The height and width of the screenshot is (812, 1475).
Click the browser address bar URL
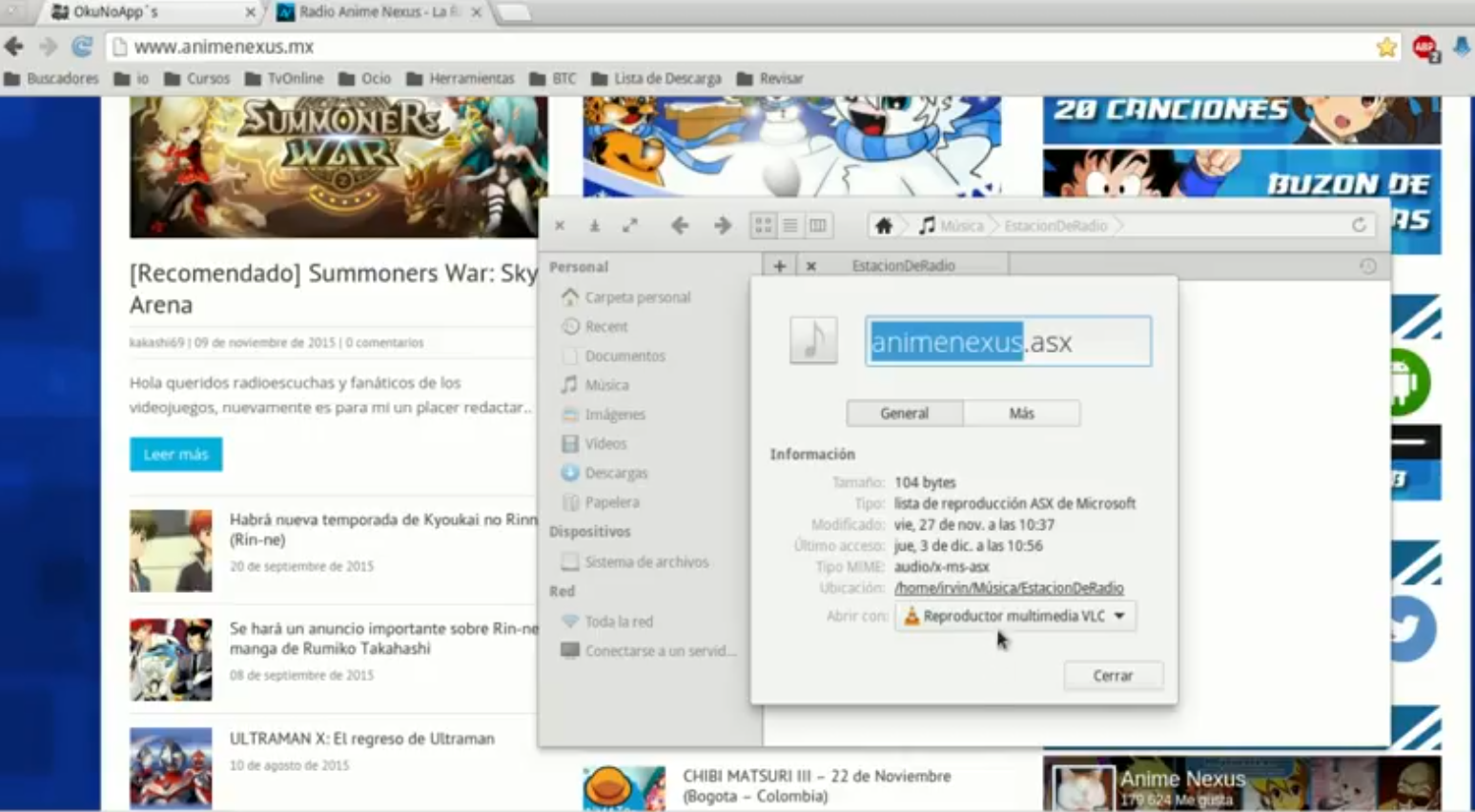pyautogui.click(x=224, y=47)
